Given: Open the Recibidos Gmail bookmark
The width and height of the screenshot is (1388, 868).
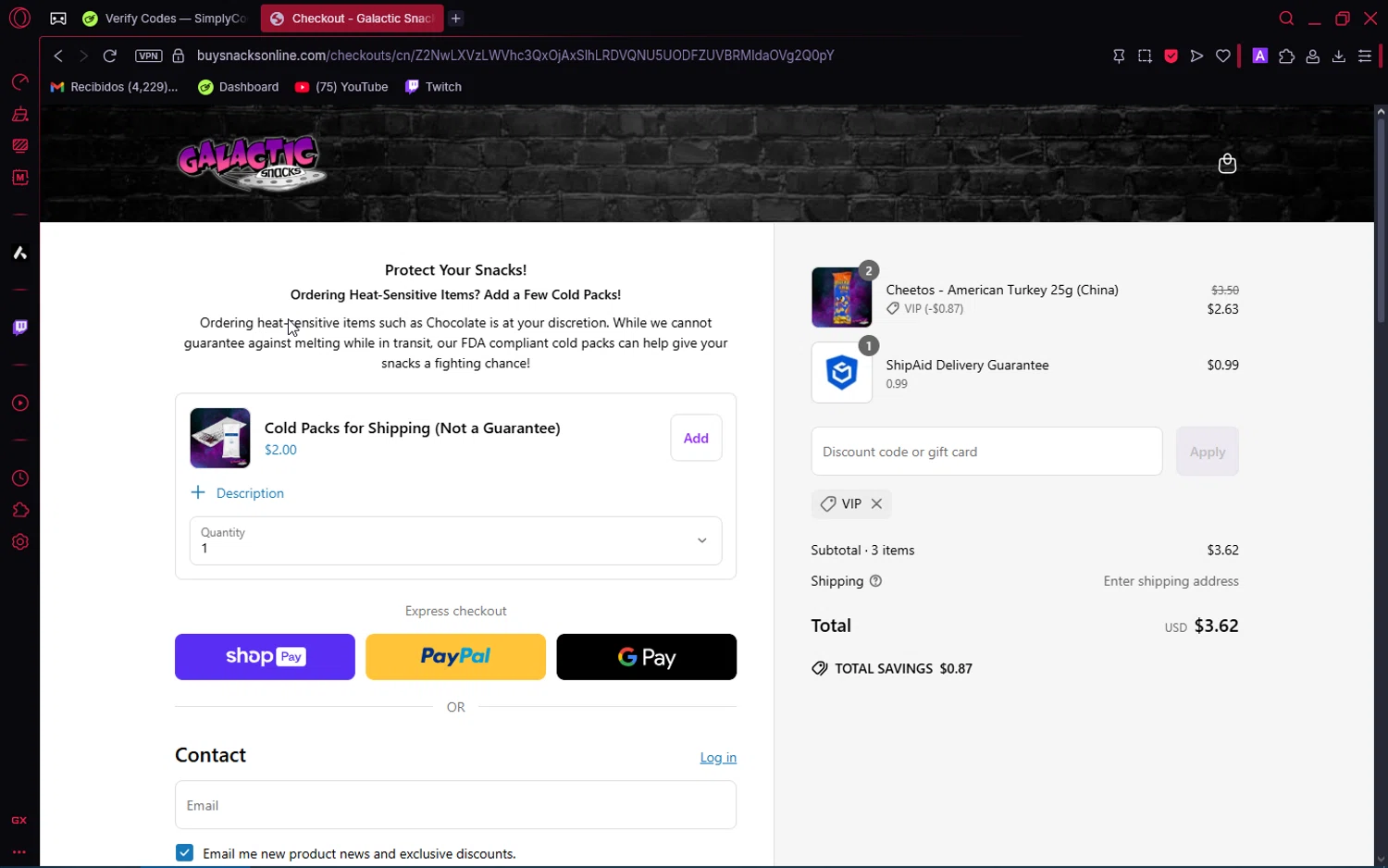Looking at the screenshot, I should [114, 87].
